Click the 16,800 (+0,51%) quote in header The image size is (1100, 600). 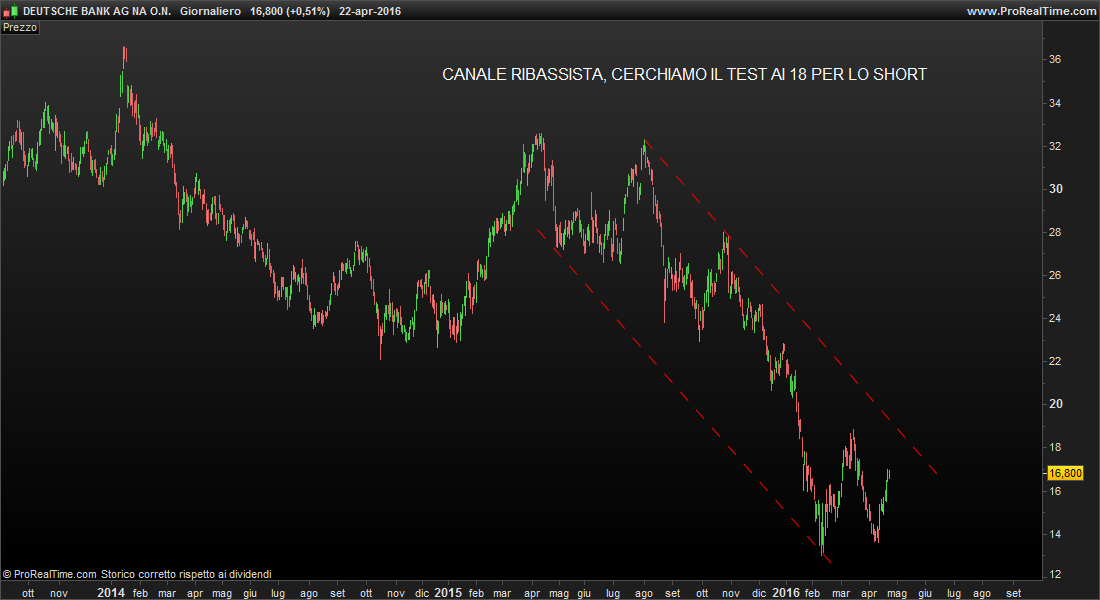tap(290, 11)
